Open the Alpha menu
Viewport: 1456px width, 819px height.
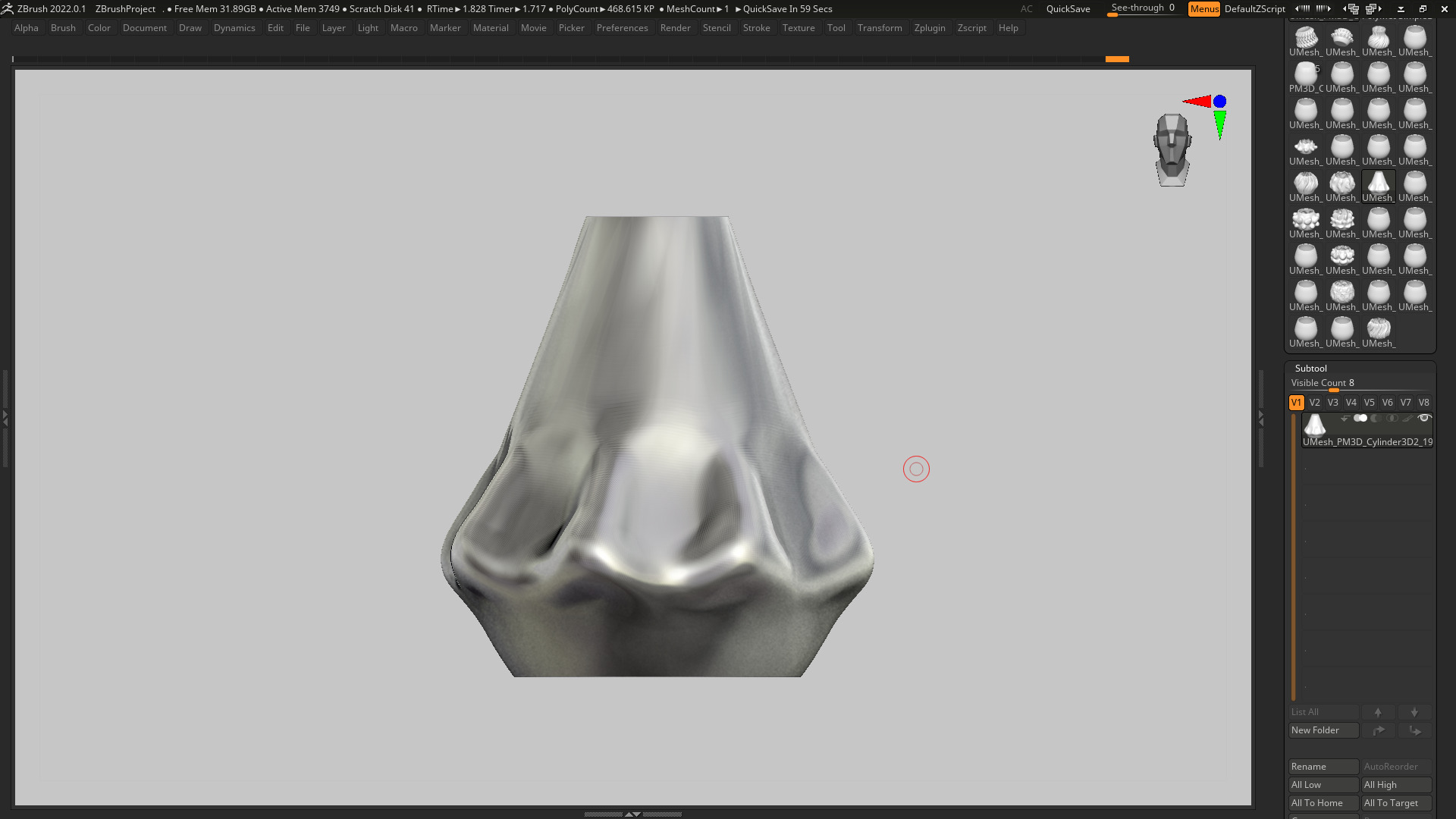(x=26, y=28)
